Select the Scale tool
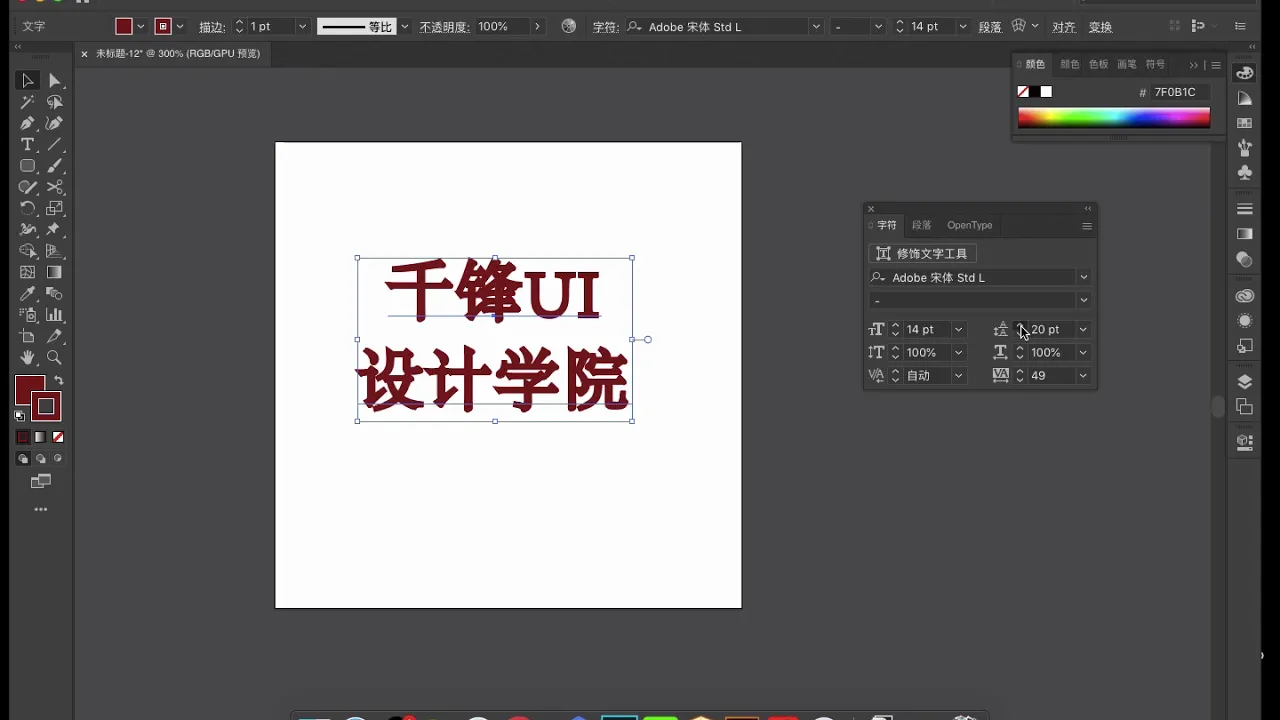The width and height of the screenshot is (1280, 720). pyautogui.click(x=55, y=208)
